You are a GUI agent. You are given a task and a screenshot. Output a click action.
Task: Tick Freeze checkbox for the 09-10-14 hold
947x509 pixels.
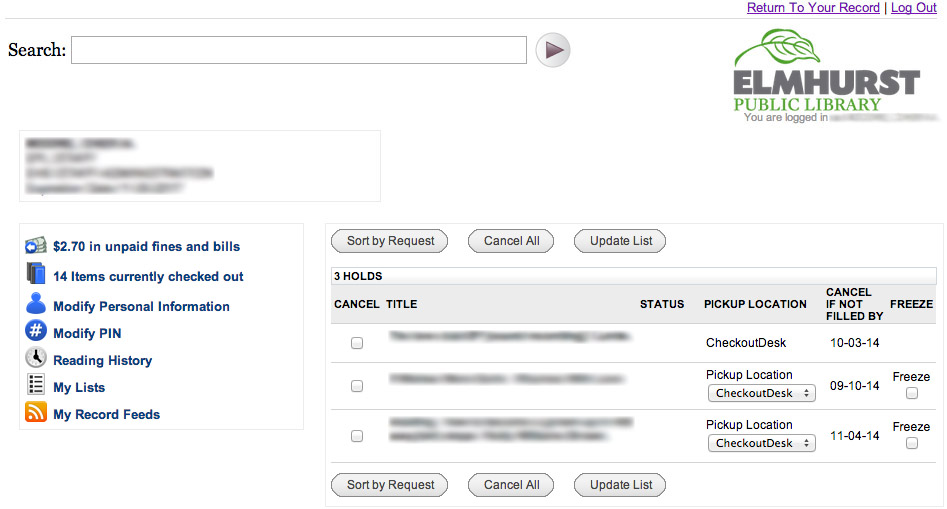tap(912, 393)
